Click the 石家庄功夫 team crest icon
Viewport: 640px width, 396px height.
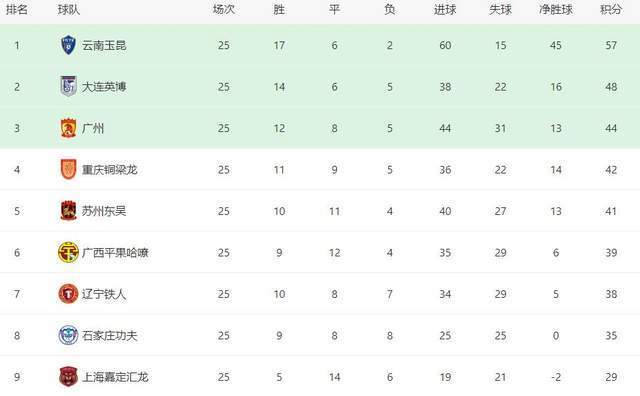click(68, 335)
